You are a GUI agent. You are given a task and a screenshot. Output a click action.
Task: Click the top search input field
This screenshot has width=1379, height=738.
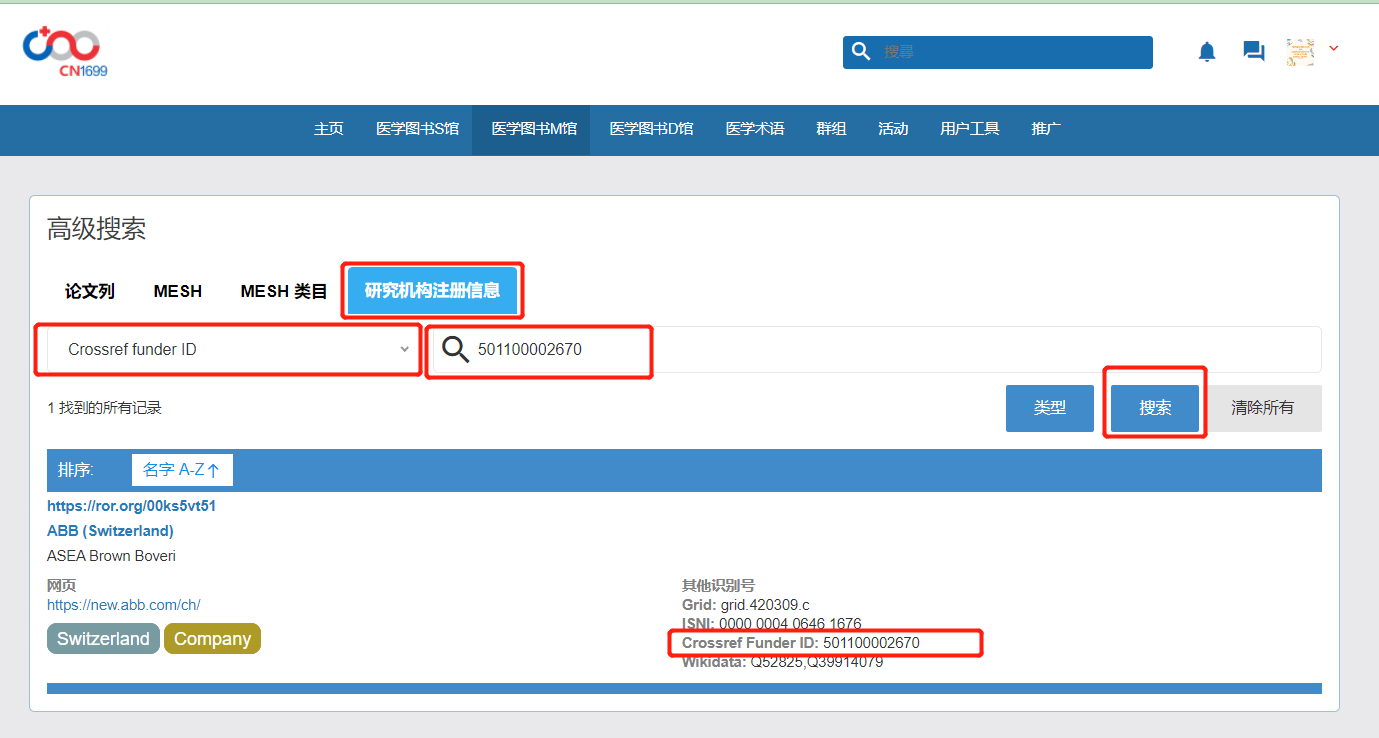pyautogui.click(x=1010, y=52)
